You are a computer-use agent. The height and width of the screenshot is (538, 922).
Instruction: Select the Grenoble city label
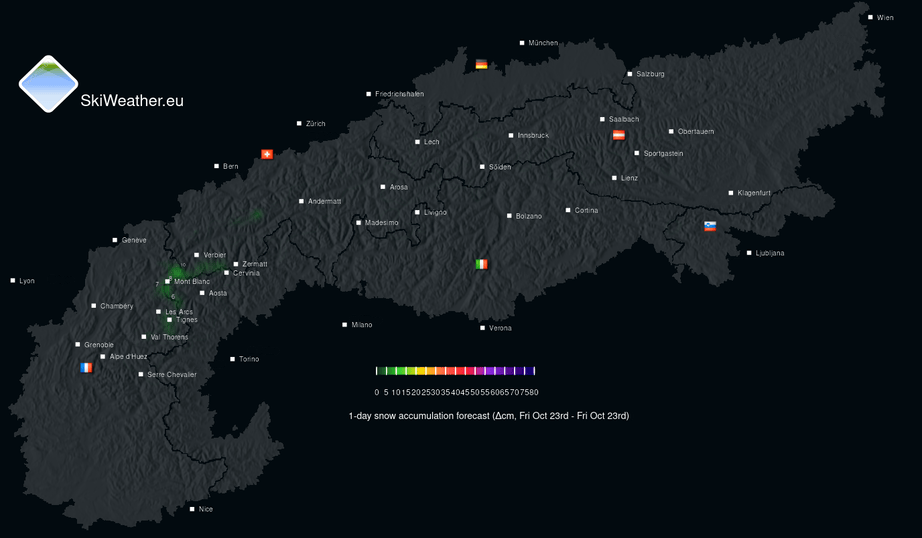coord(99,345)
